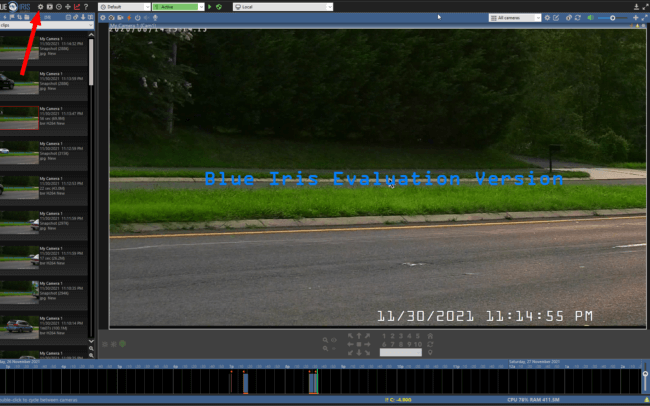This screenshot has width=650, height=406.
Task: Open the PTZ preset dropdown below the numbers
Action: click(400, 353)
